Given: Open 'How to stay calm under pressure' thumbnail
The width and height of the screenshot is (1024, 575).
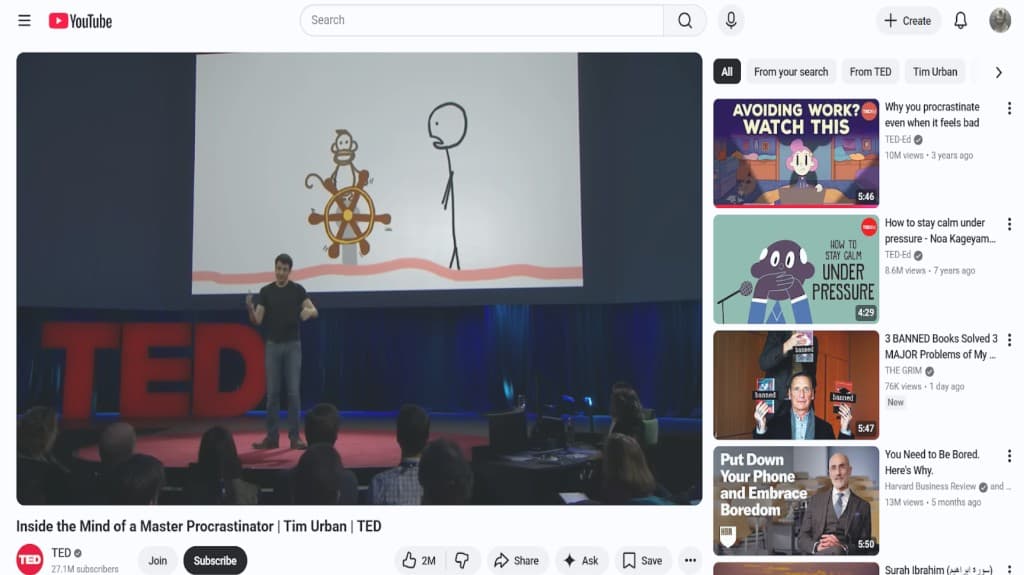Looking at the screenshot, I should click(796, 269).
